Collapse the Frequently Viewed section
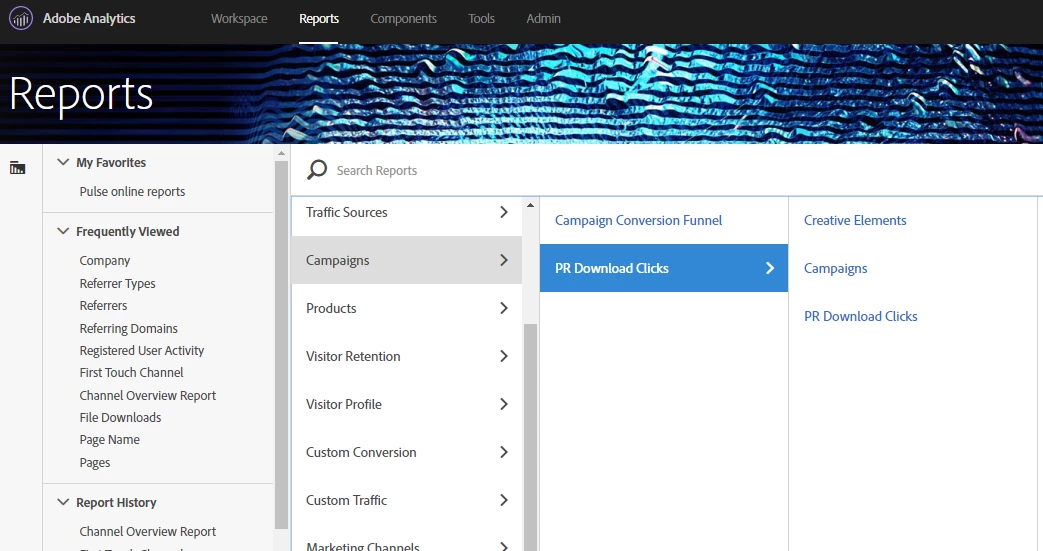1043x551 pixels. (63, 232)
